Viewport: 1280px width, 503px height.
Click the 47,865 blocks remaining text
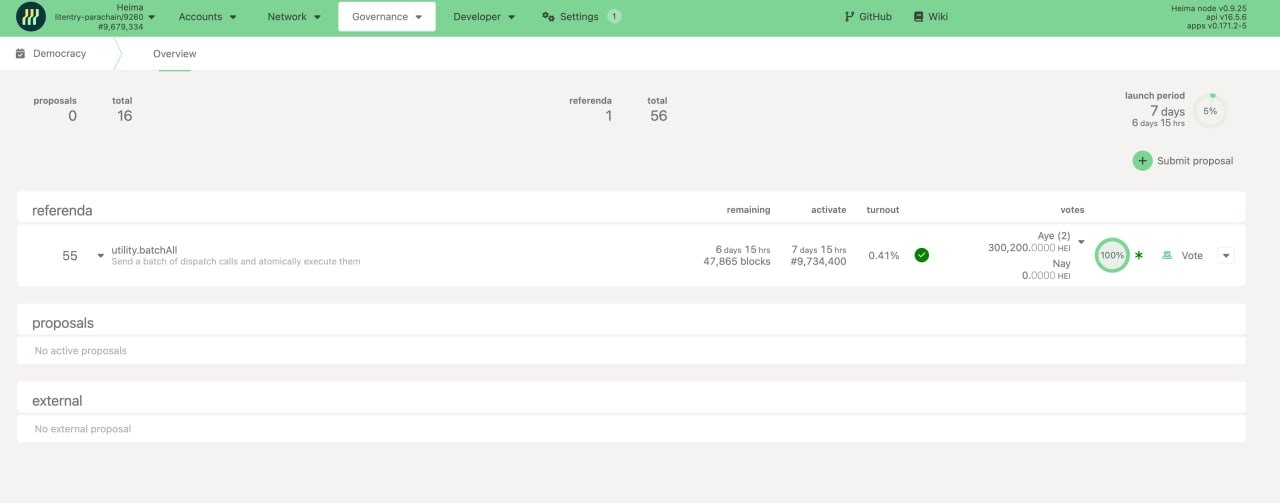[737, 262]
